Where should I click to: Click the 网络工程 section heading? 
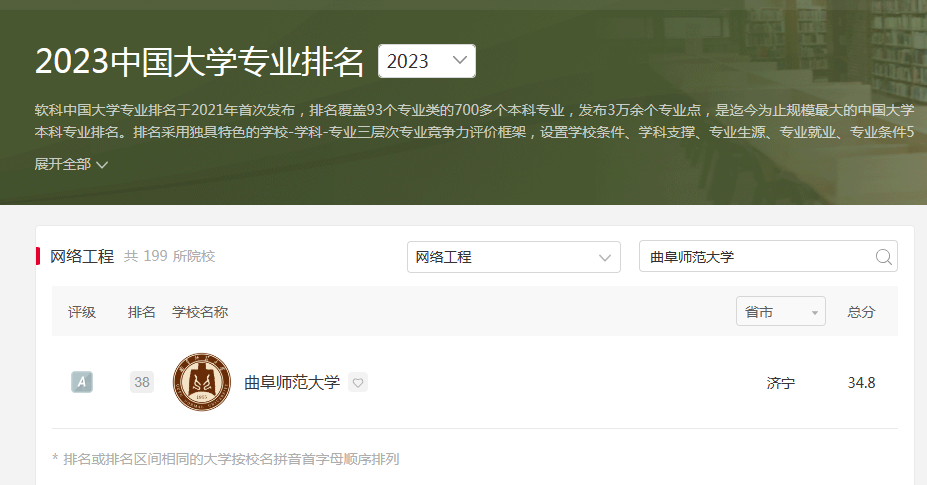(82, 257)
